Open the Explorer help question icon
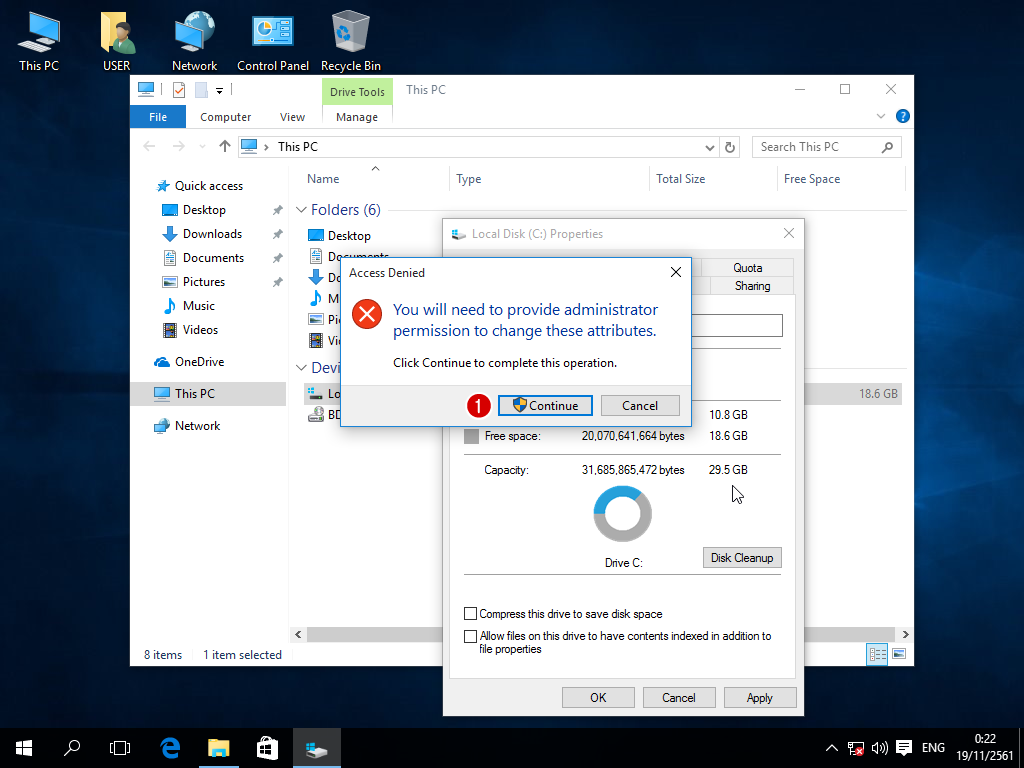This screenshot has width=1024, height=768. [x=902, y=117]
